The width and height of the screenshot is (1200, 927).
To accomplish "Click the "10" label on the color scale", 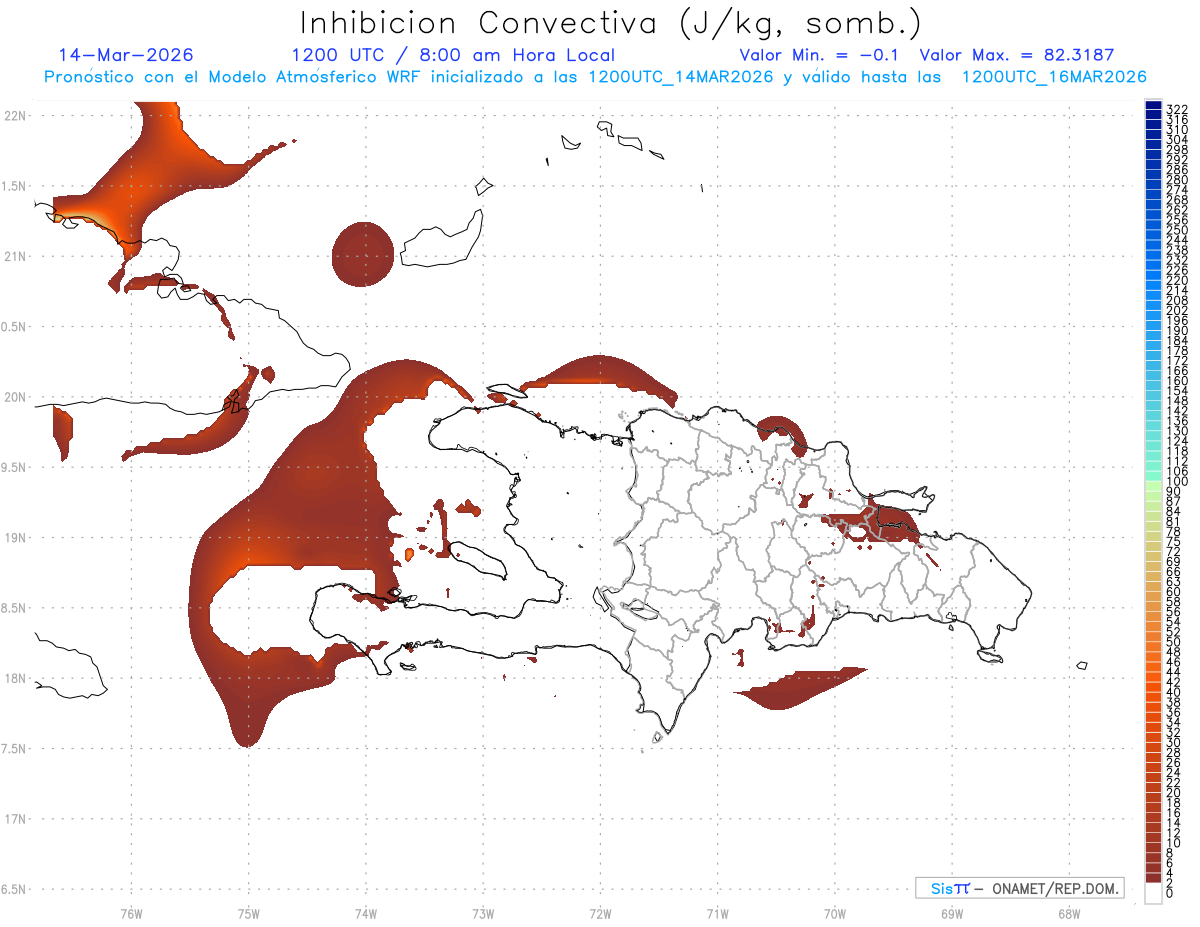I will [1173, 842].
